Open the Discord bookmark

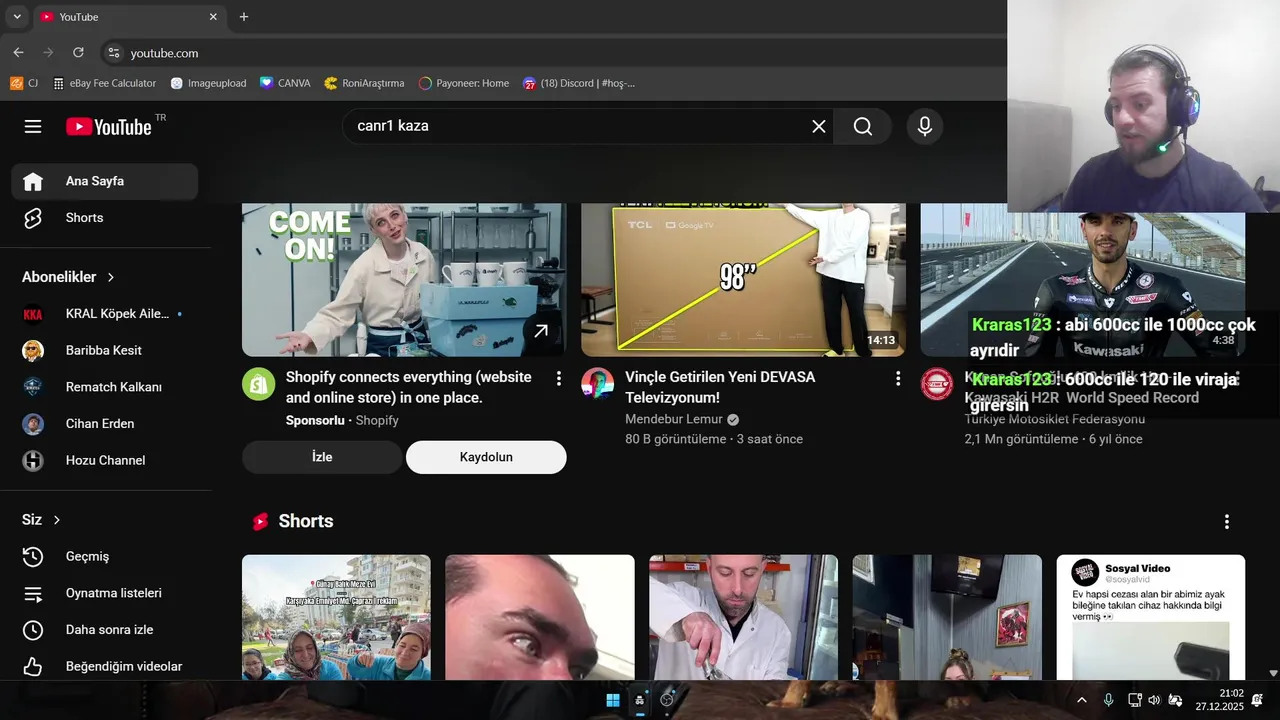pyautogui.click(x=579, y=83)
